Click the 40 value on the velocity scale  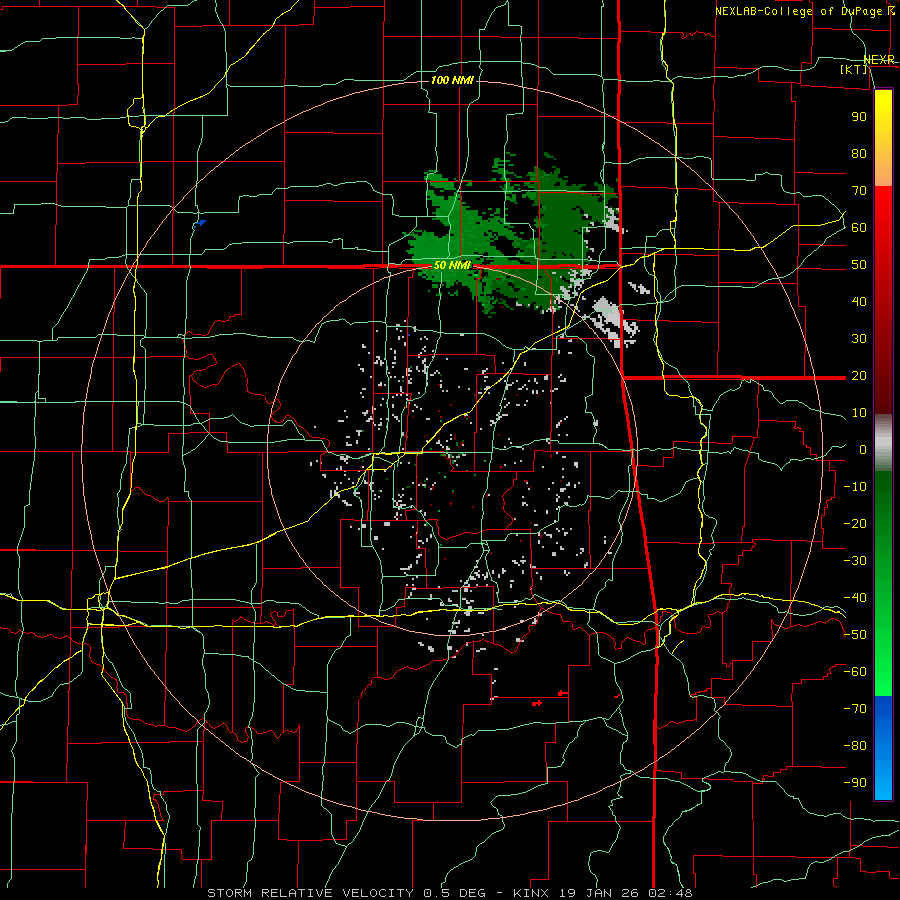[859, 302]
